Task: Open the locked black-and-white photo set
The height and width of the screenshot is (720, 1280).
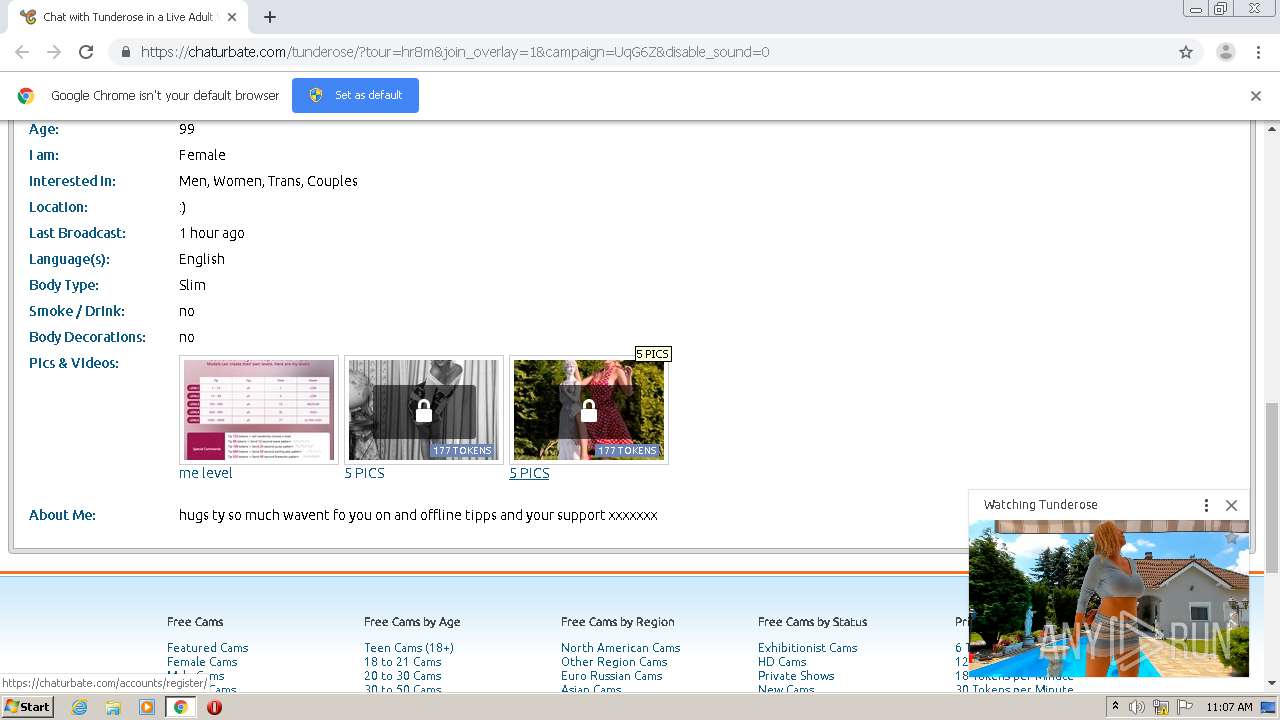Action: pos(424,409)
